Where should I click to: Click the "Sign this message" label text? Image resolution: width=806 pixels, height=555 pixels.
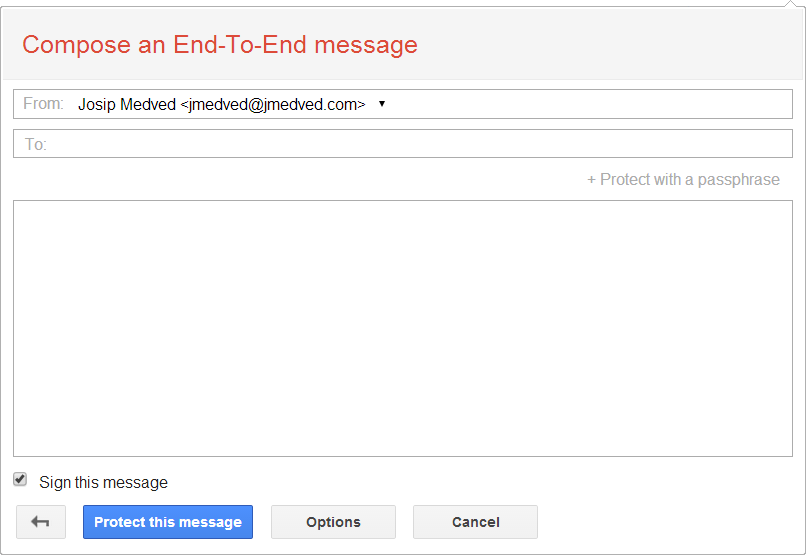click(x=104, y=483)
